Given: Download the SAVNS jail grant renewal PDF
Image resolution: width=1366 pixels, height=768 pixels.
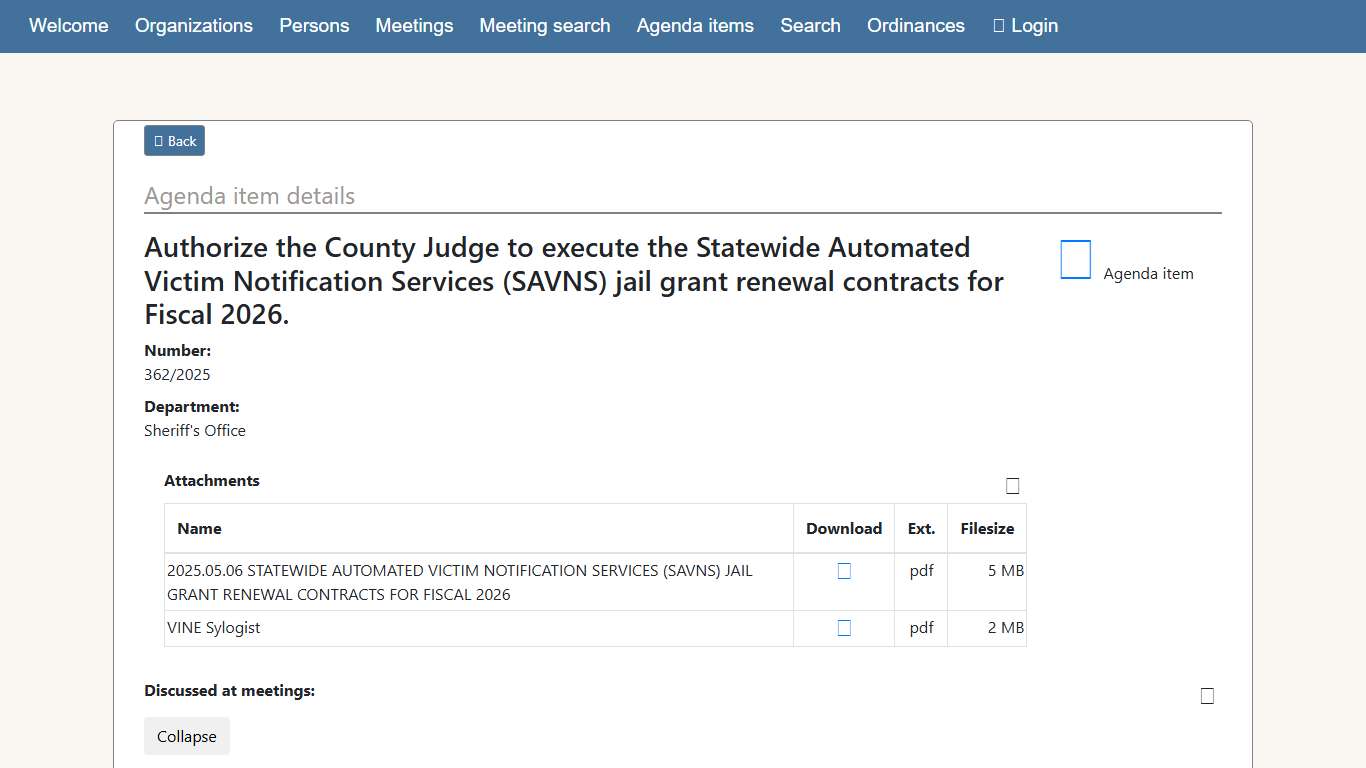Looking at the screenshot, I should pyautogui.click(x=844, y=571).
